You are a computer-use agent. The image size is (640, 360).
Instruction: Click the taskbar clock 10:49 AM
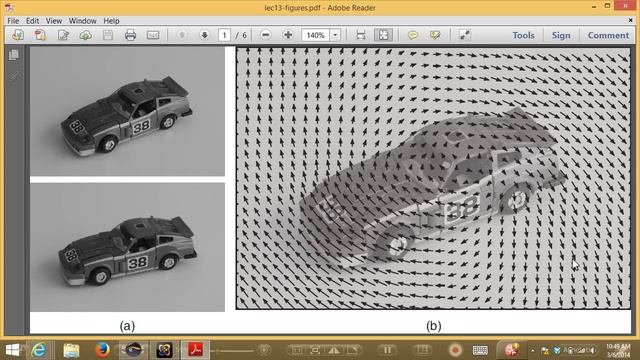coord(618,350)
